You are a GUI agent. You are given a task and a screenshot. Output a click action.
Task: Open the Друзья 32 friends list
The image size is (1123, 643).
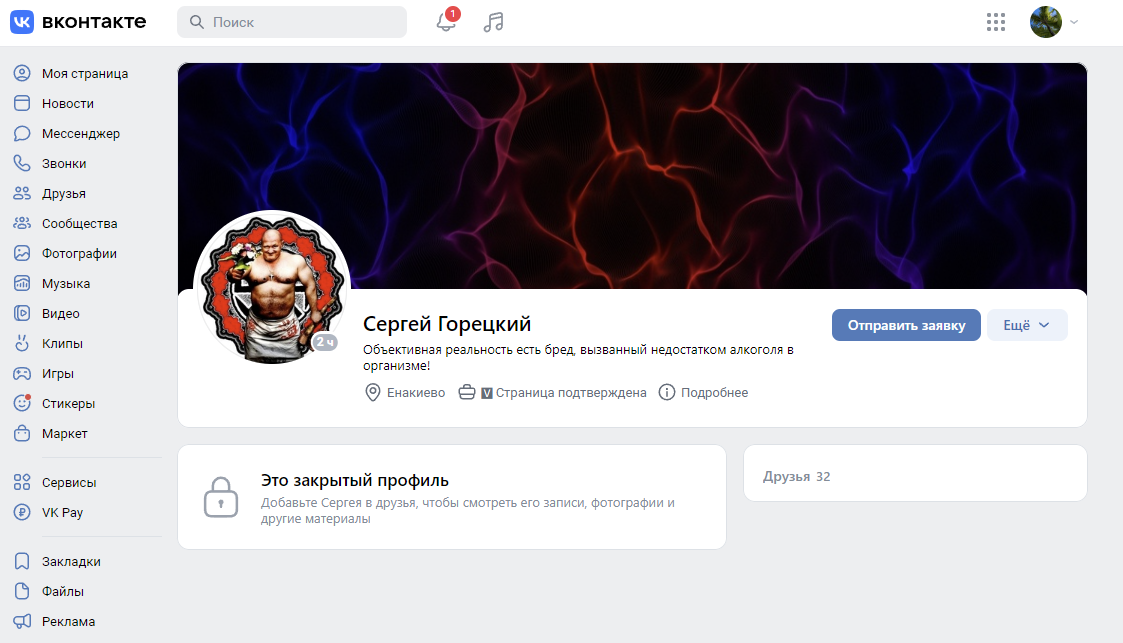[x=796, y=477]
